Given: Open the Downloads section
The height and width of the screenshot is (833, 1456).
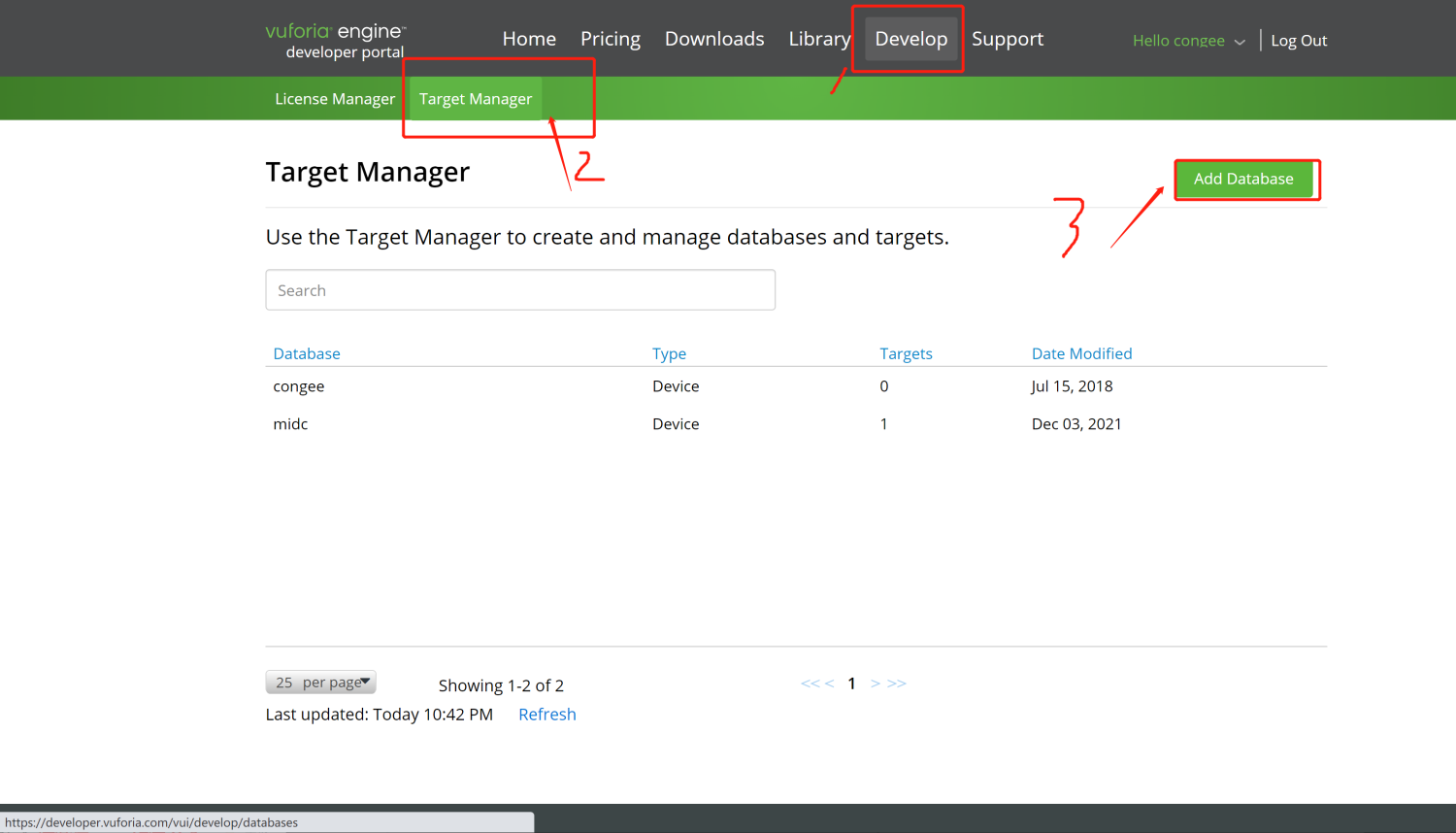Looking at the screenshot, I should [x=714, y=39].
